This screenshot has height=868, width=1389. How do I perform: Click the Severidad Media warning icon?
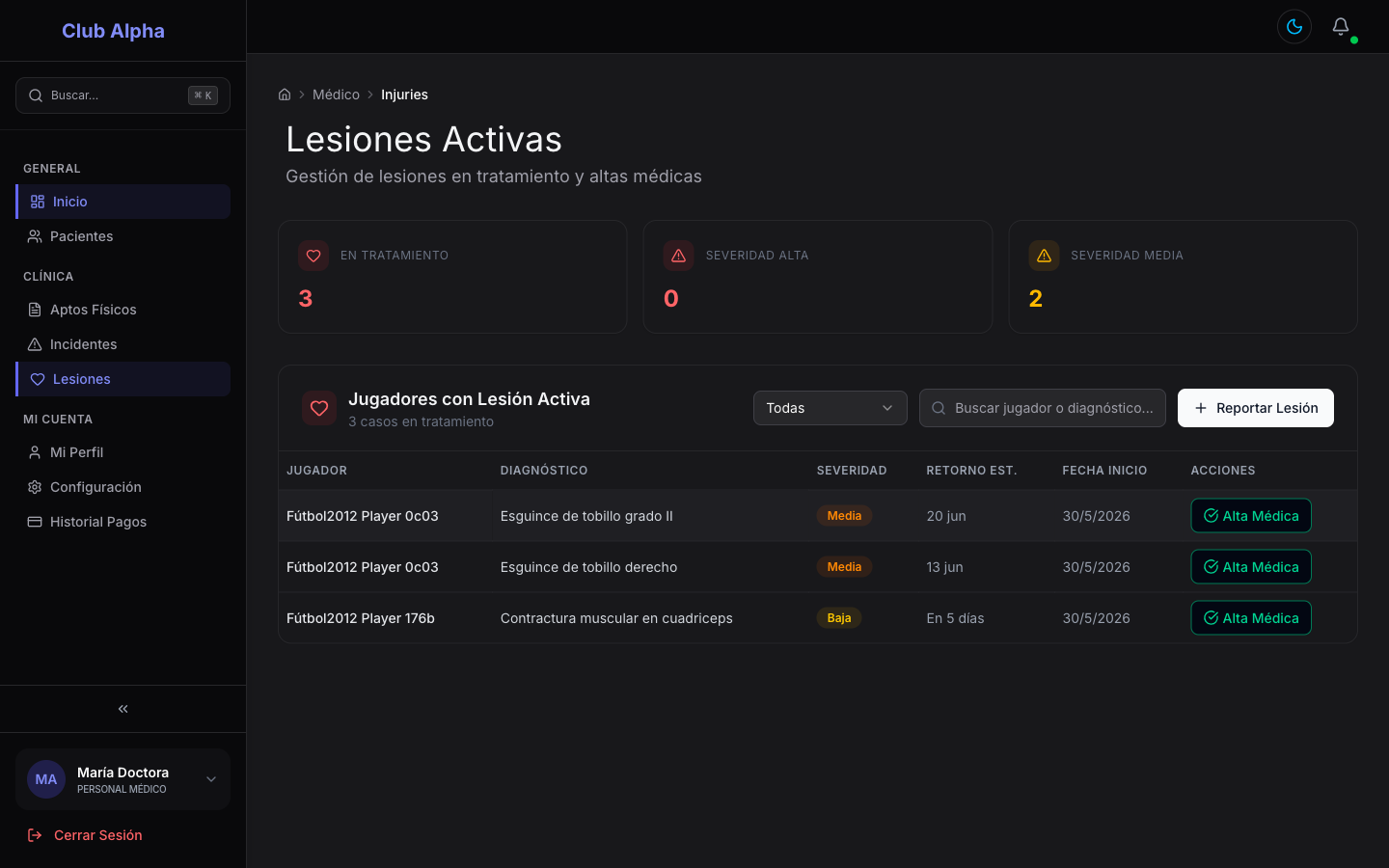click(1044, 256)
